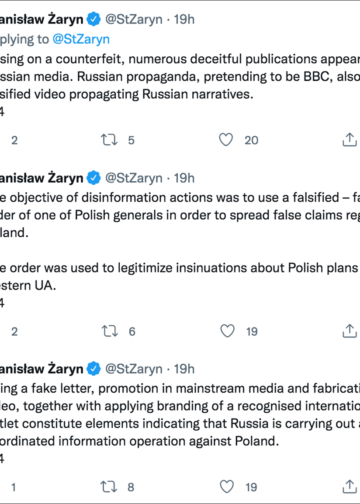Click the verified badge on the third tweet

point(94,369)
